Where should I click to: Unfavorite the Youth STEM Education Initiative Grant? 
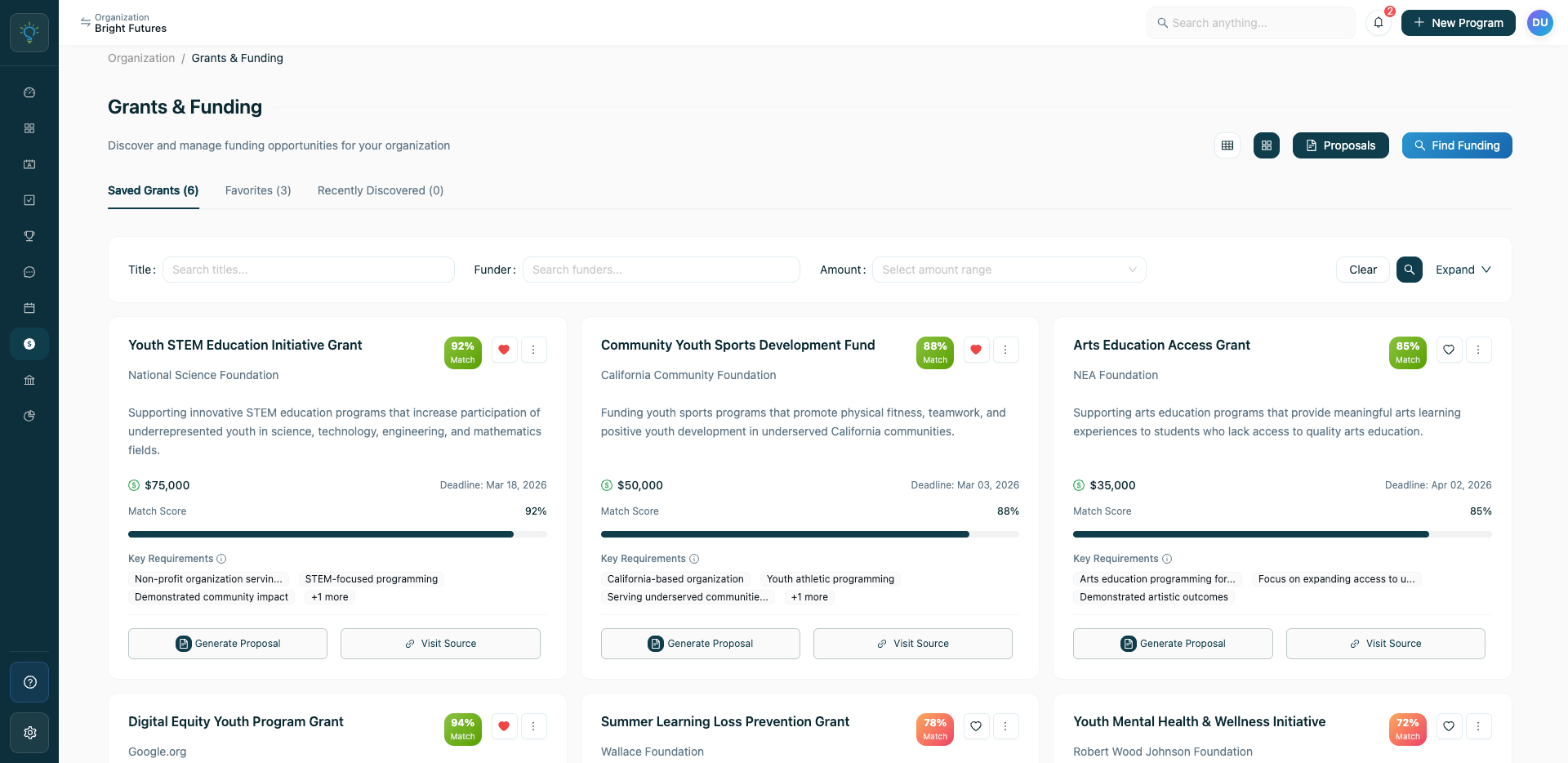click(505, 350)
